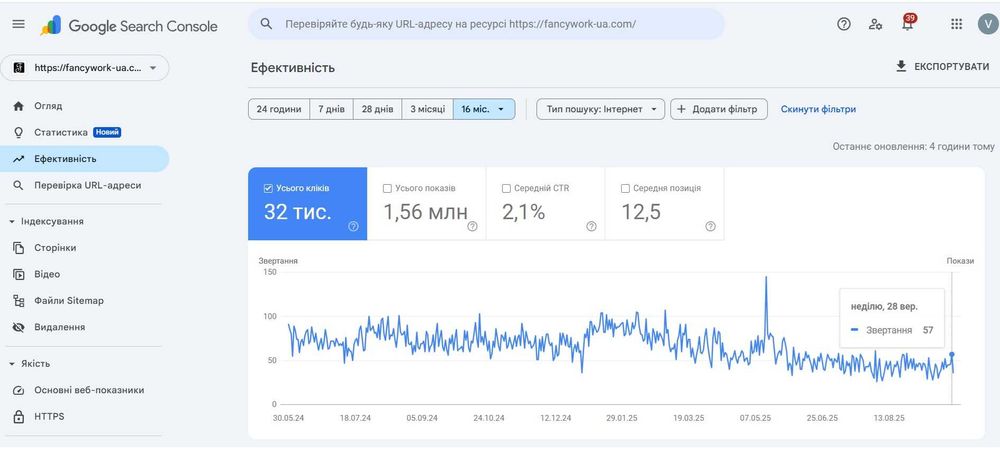Enable the Середній CTR checkbox

[506, 188]
